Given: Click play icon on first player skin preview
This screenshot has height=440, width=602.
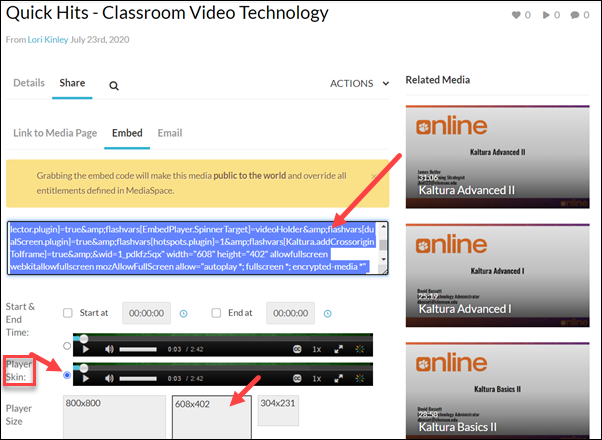Looking at the screenshot, I should pyautogui.click(x=86, y=349).
